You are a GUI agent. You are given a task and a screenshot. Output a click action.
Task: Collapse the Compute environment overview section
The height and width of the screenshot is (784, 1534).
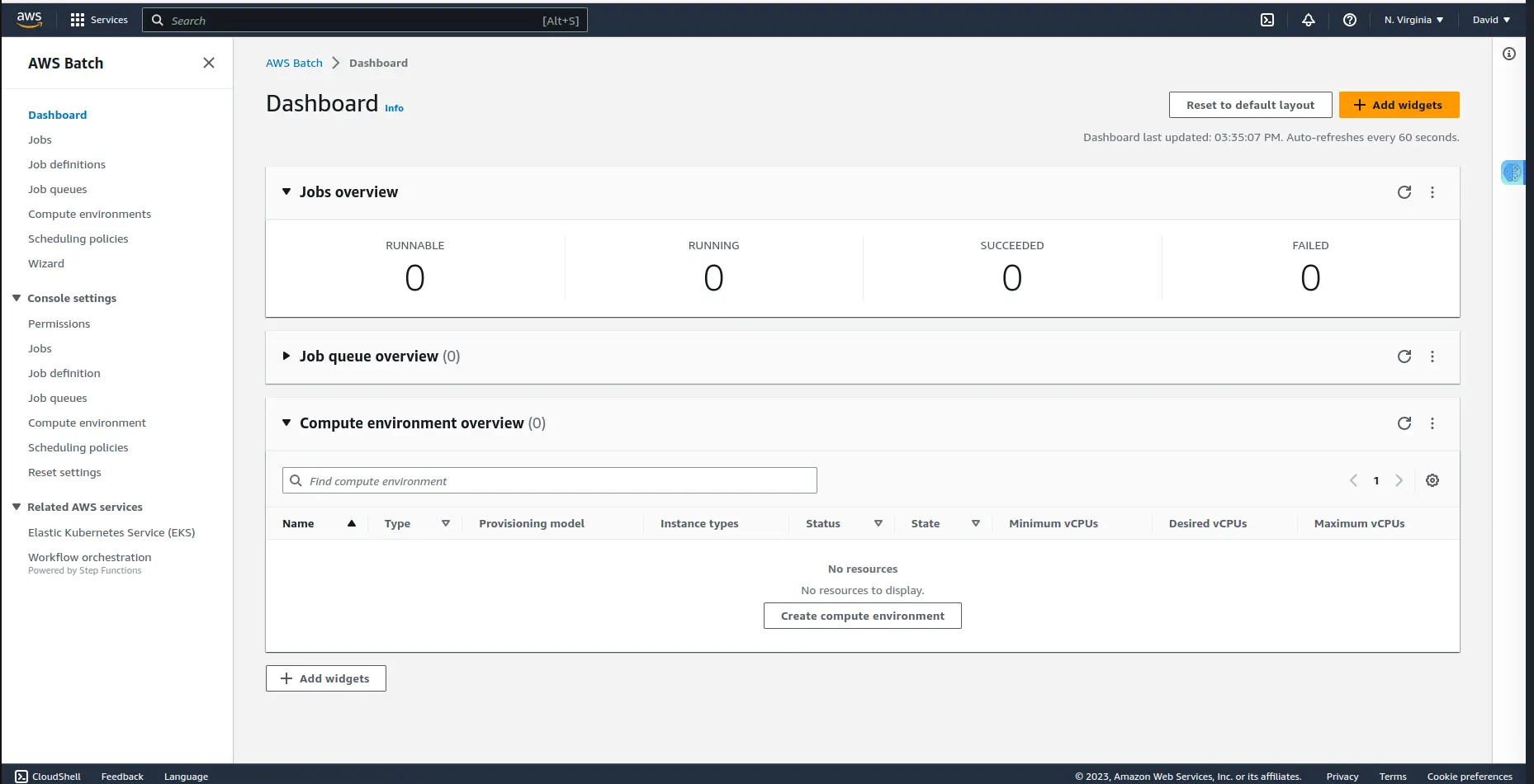coord(286,423)
